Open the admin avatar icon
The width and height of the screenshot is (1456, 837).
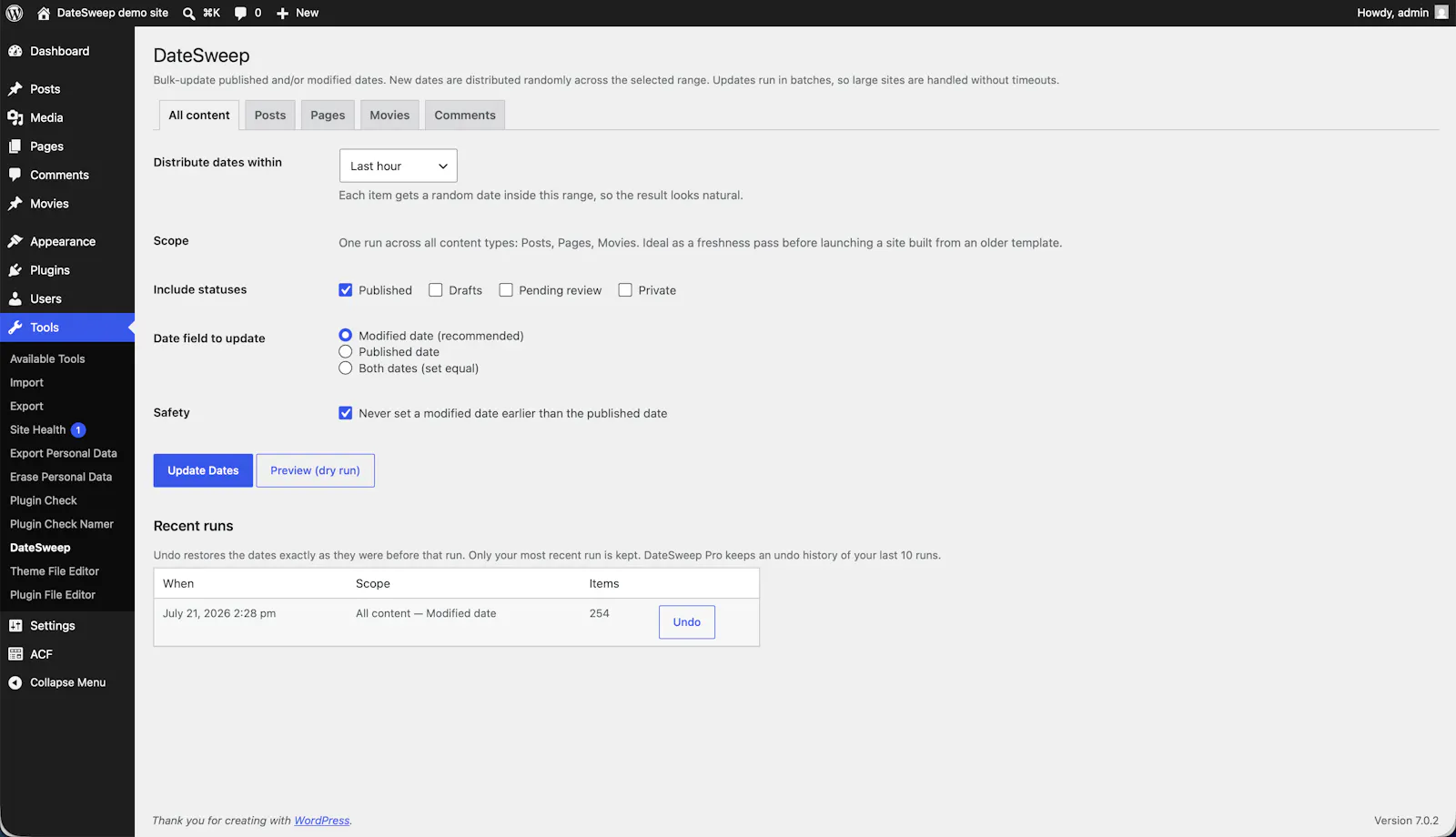point(1441,12)
